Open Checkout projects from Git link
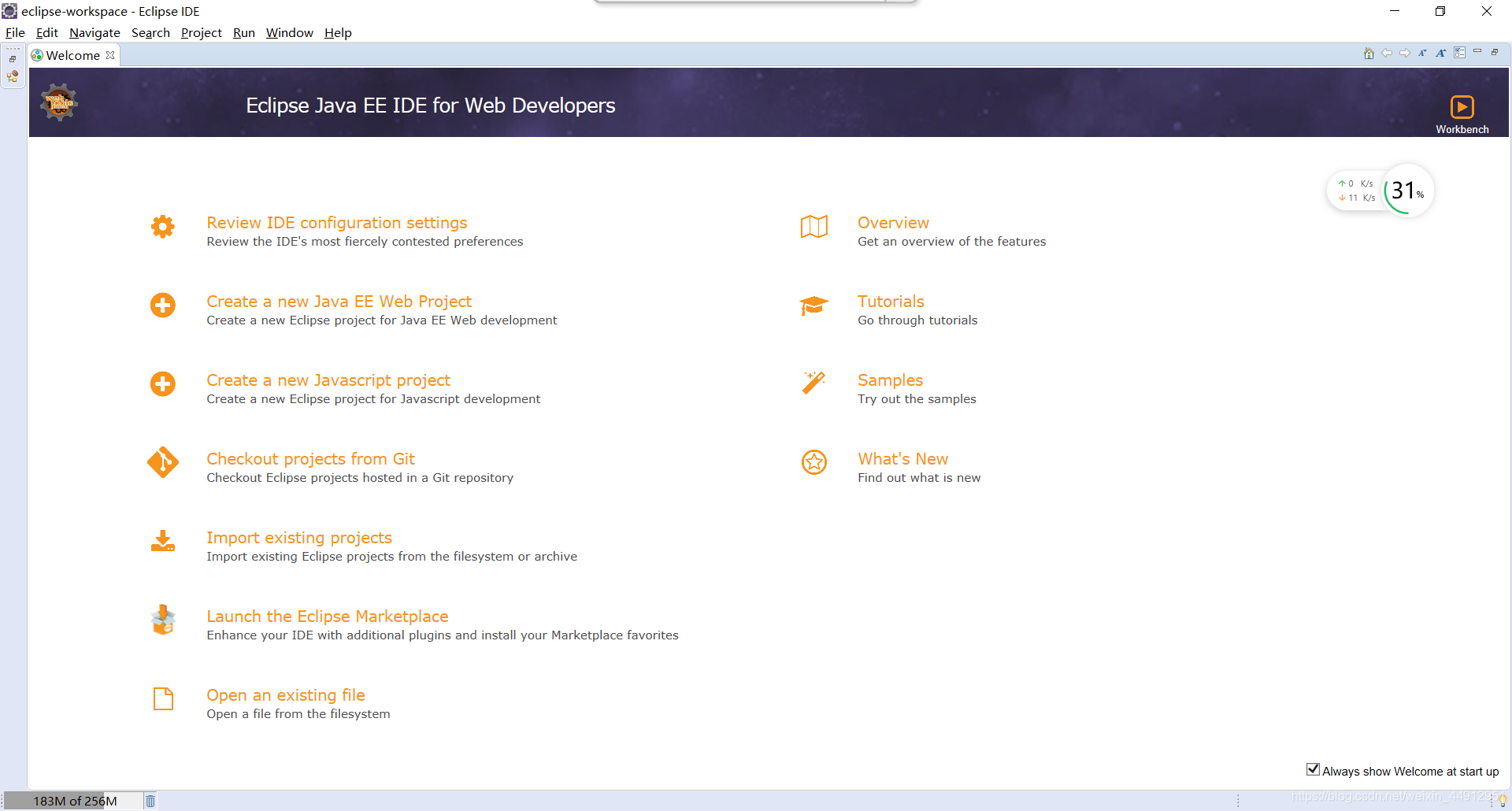The height and width of the screenshot is (811, 1512). (310, 459)
